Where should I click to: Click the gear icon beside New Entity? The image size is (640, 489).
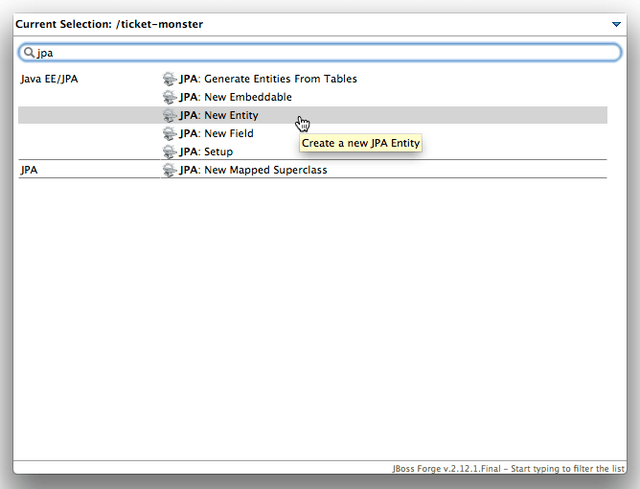(x=169, y=116)
